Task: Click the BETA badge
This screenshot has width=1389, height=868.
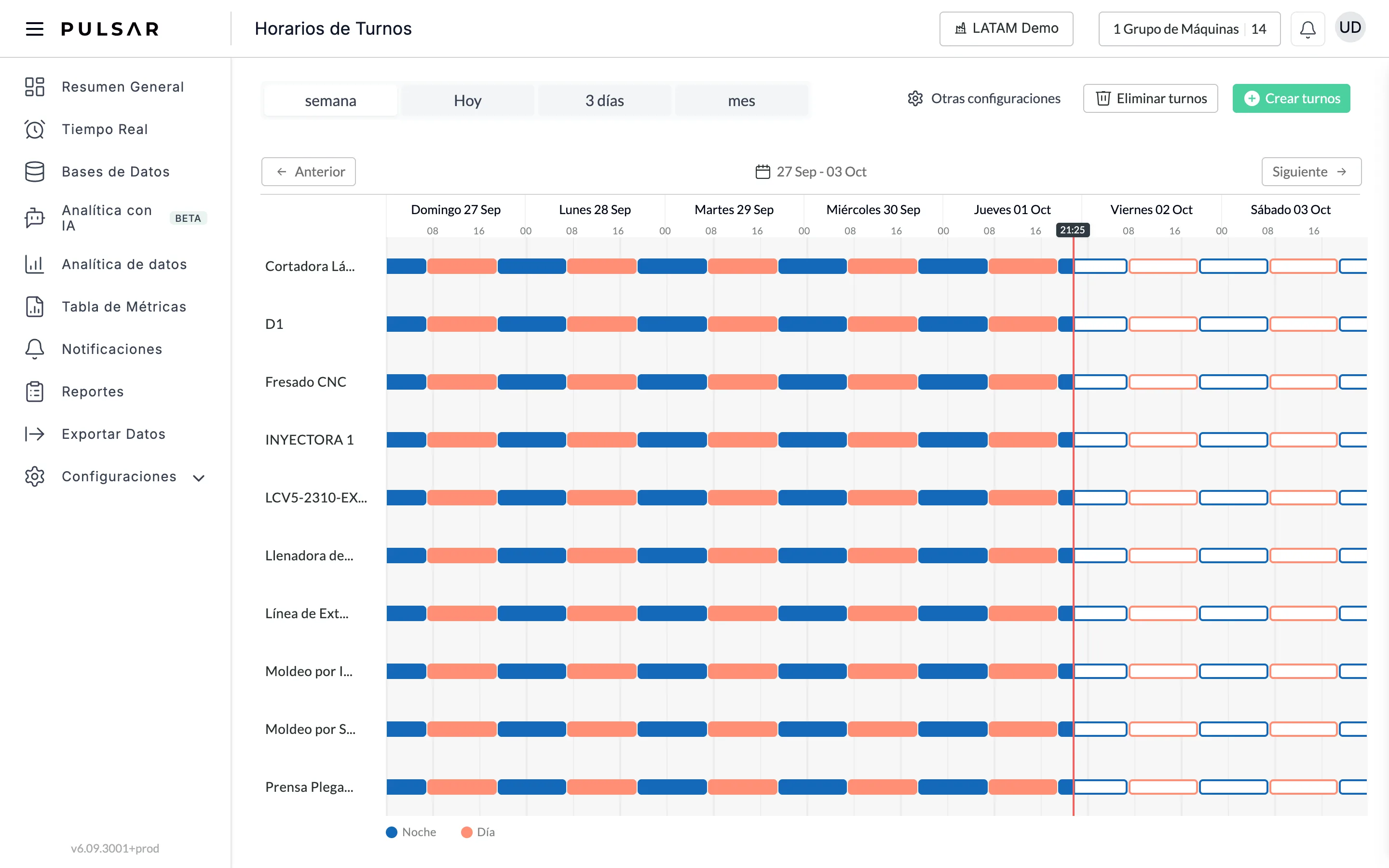Action: 188,218
